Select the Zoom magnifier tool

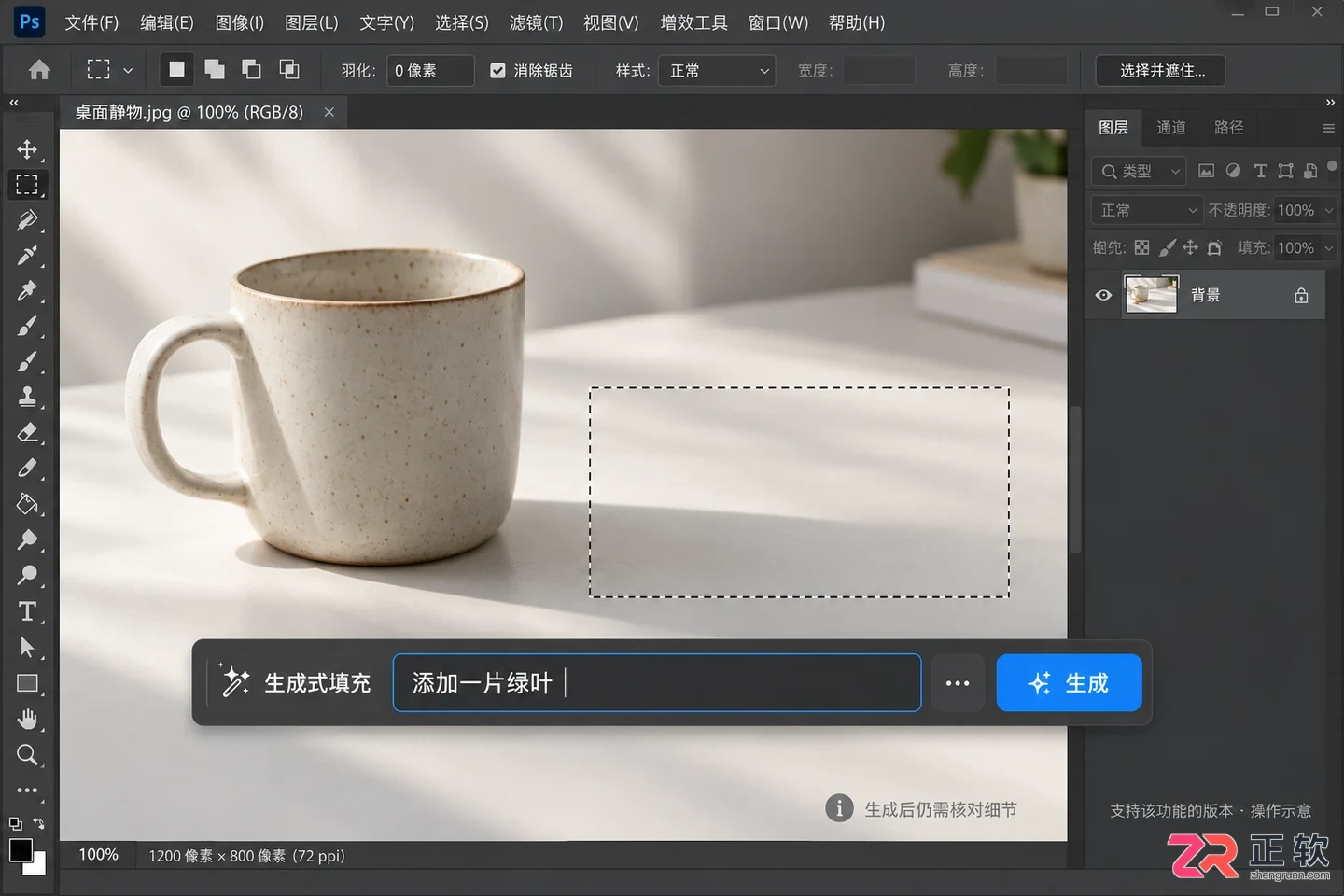click(x=27, y=754)
